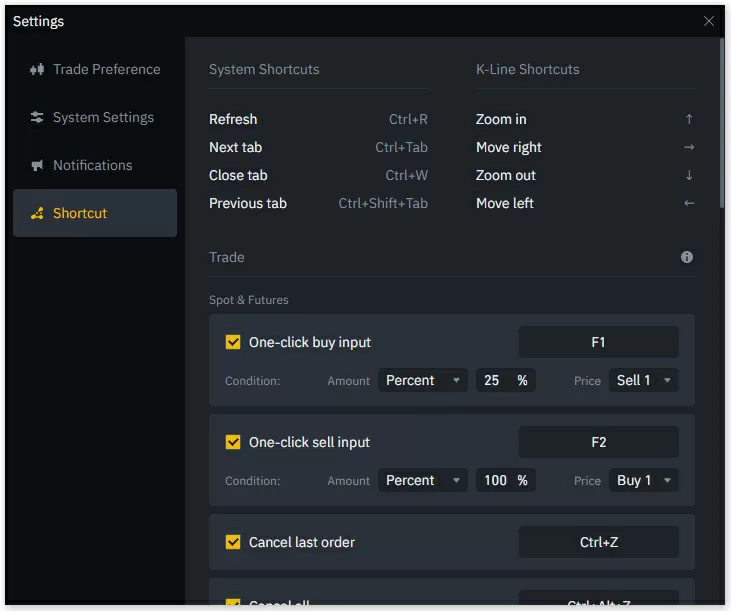Edit the F1 shortcut key field
Screen dimensions: 731x611
(599, 342)
